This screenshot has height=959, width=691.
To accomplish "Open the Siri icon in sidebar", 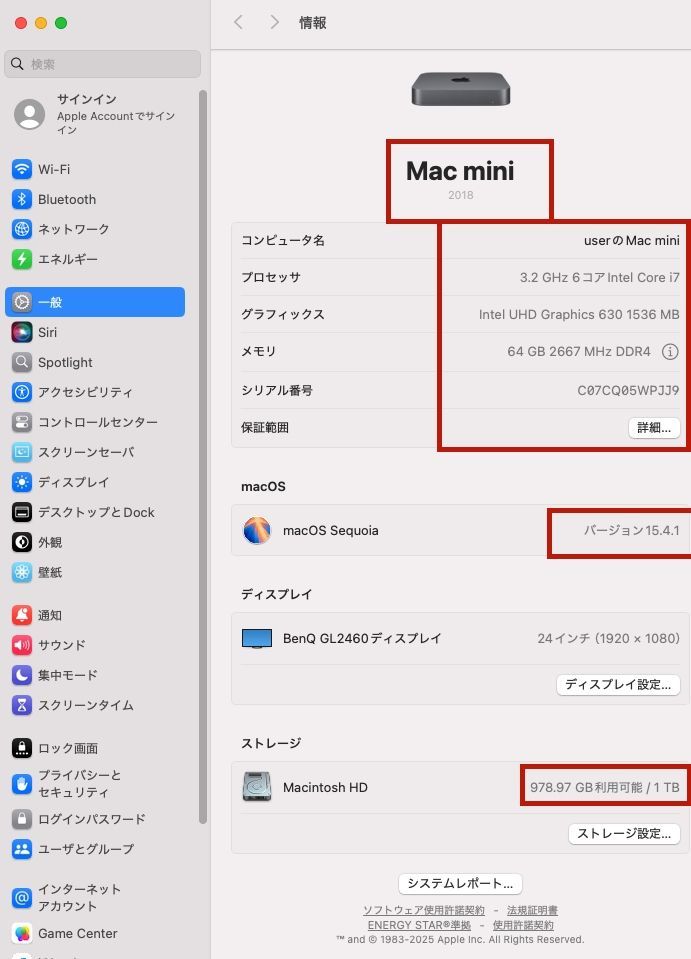I will point(22,332).
